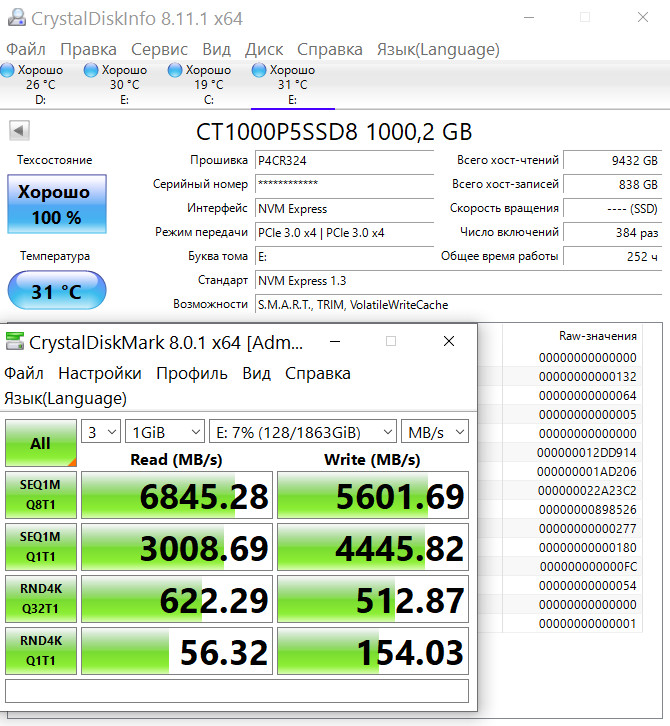Click the green All benchmark button
Viewport: 670px width, 726px height.
coord(41,443)
